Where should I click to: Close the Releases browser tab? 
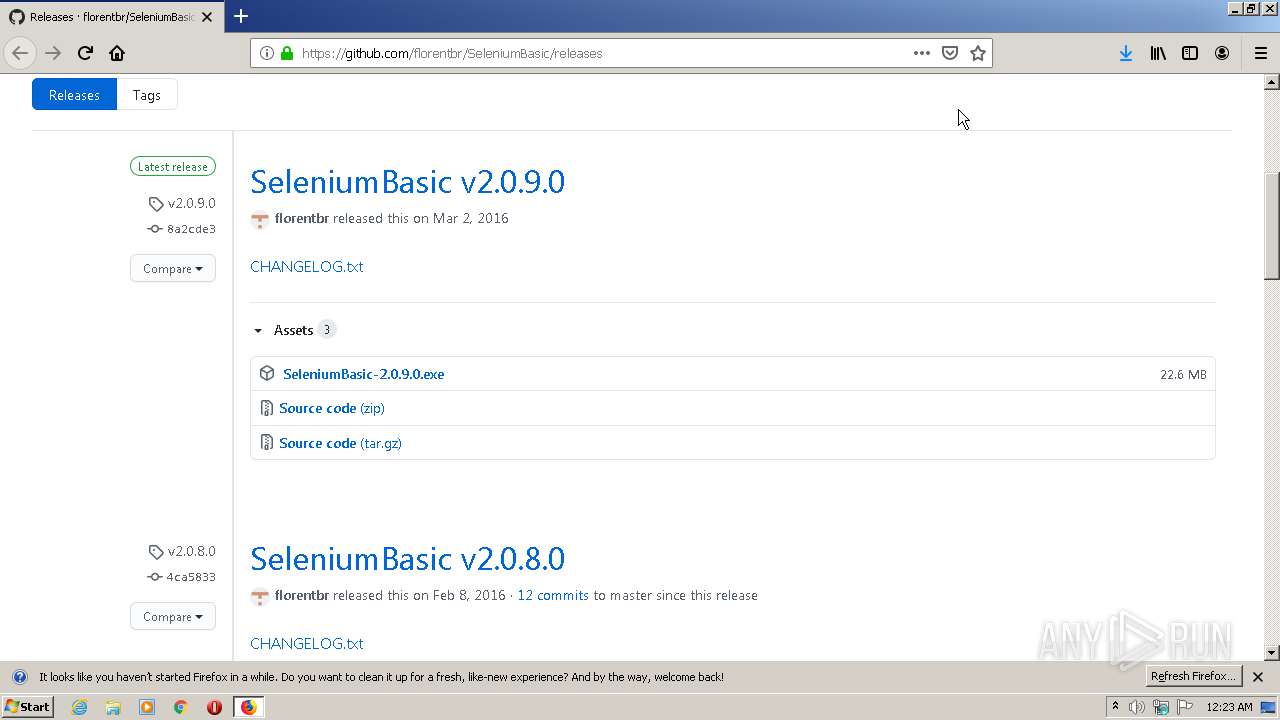point(208,17)
